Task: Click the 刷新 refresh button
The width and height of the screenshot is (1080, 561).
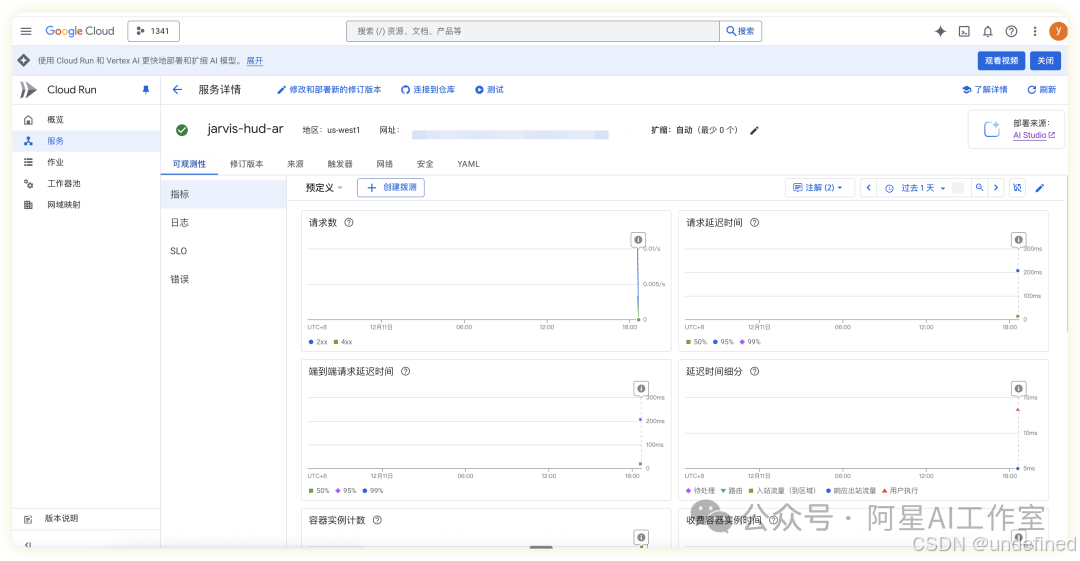Action: [1041, 90]
